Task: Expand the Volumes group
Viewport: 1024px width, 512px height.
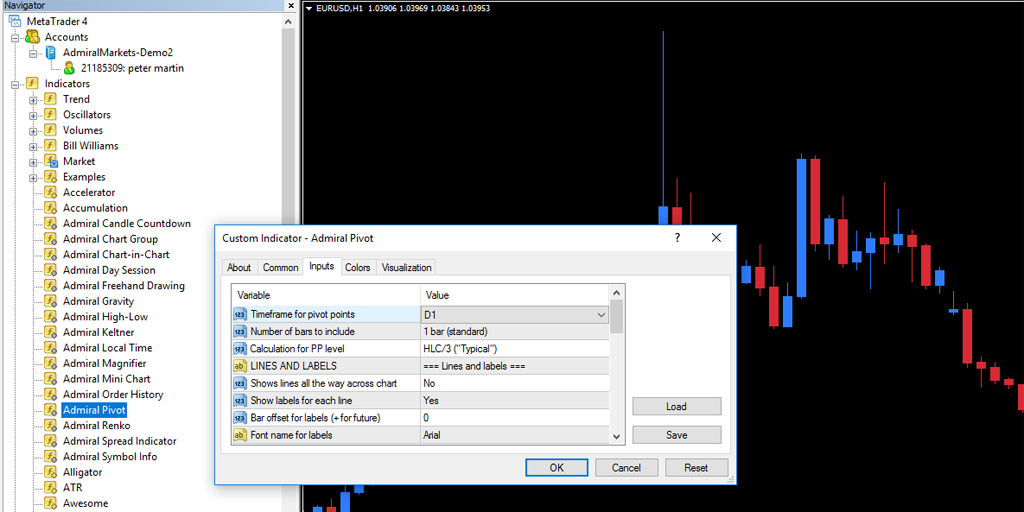Action: pos(33,131)
